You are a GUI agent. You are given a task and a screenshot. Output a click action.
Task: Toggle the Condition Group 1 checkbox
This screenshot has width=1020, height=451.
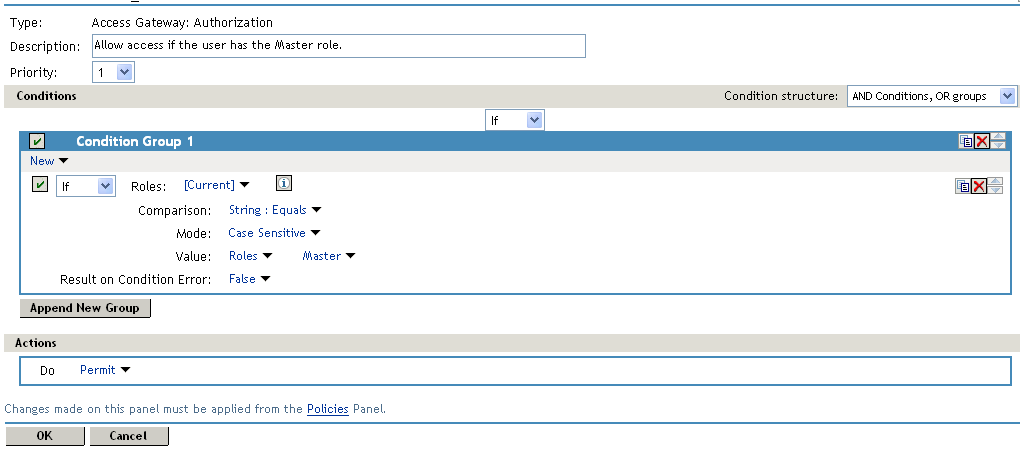coord(37,142)
